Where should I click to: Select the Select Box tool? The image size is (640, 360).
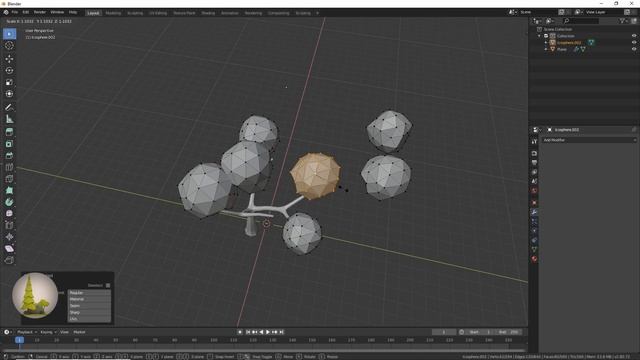[x=9, y=34]
